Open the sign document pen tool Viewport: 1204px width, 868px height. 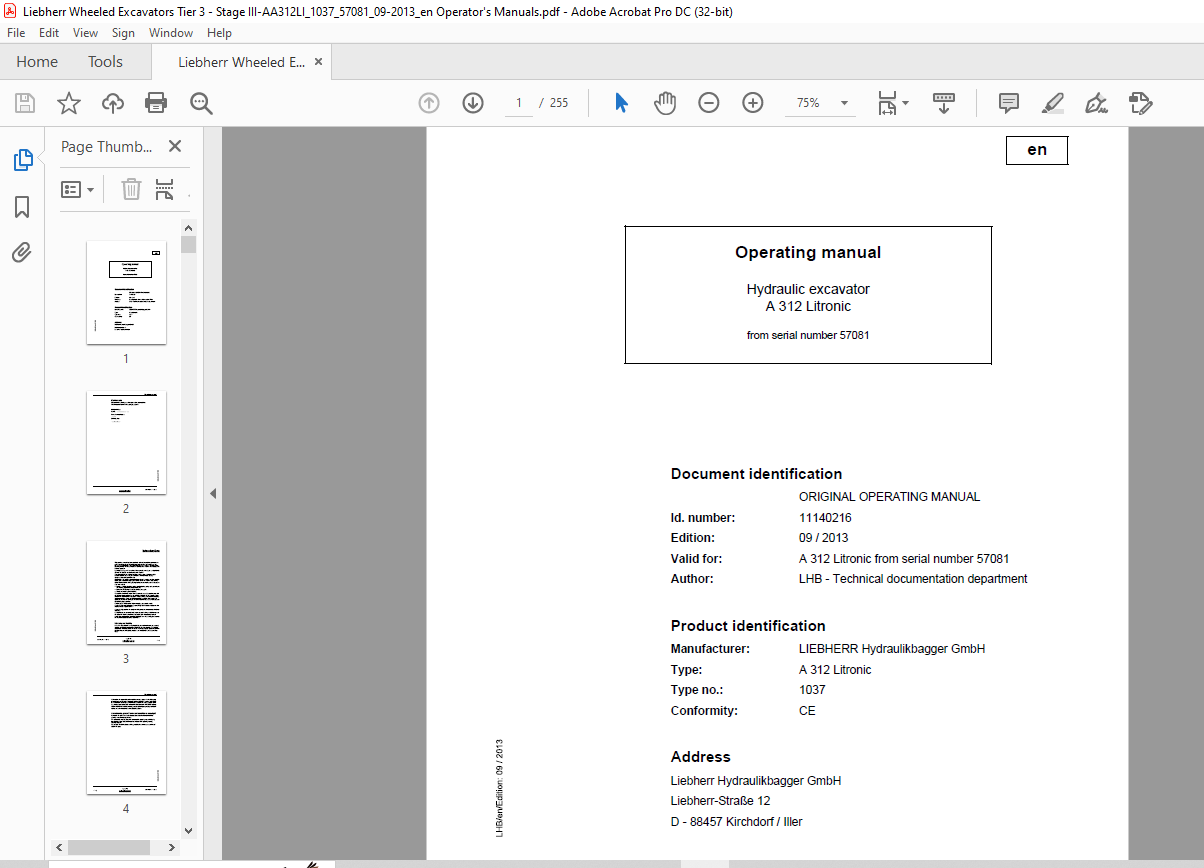coord(1097,103)
